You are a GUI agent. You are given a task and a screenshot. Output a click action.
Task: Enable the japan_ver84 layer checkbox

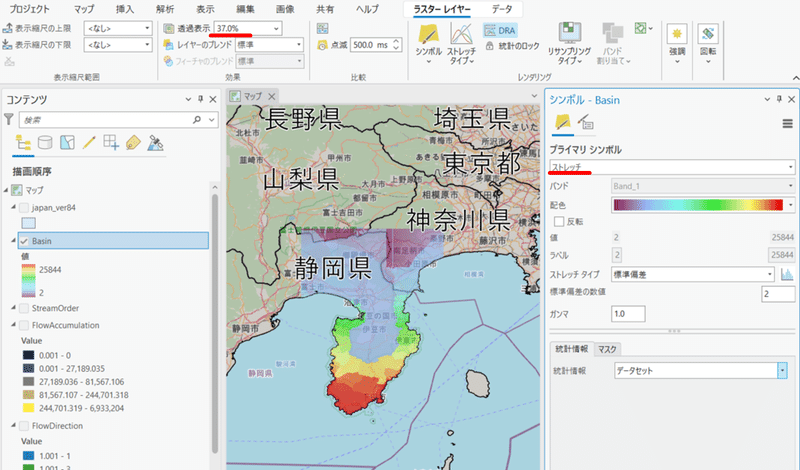click(x=24, y=208)
